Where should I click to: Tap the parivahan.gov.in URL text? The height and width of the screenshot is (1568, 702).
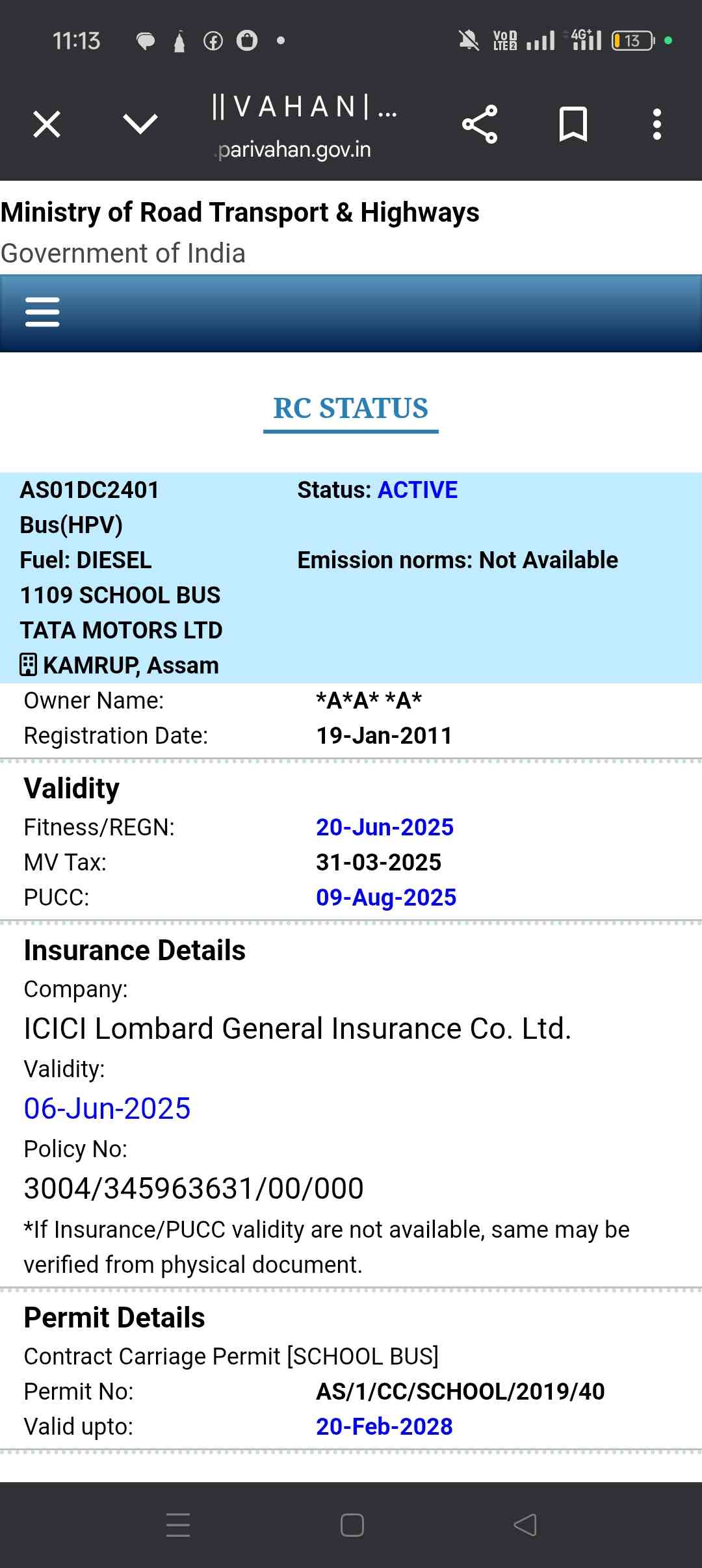click(294, 150)
